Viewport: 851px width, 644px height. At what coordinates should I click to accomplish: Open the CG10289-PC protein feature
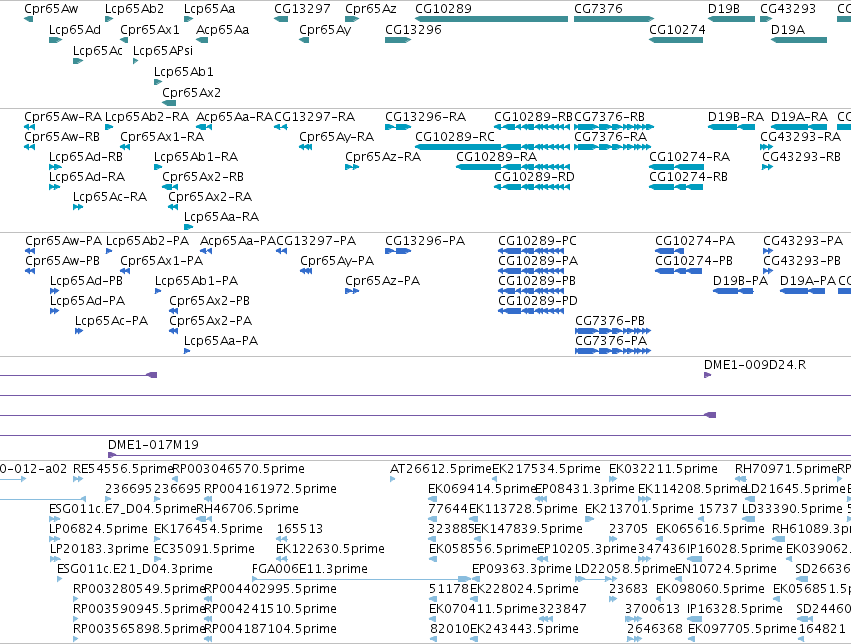(x=531, y=251)
